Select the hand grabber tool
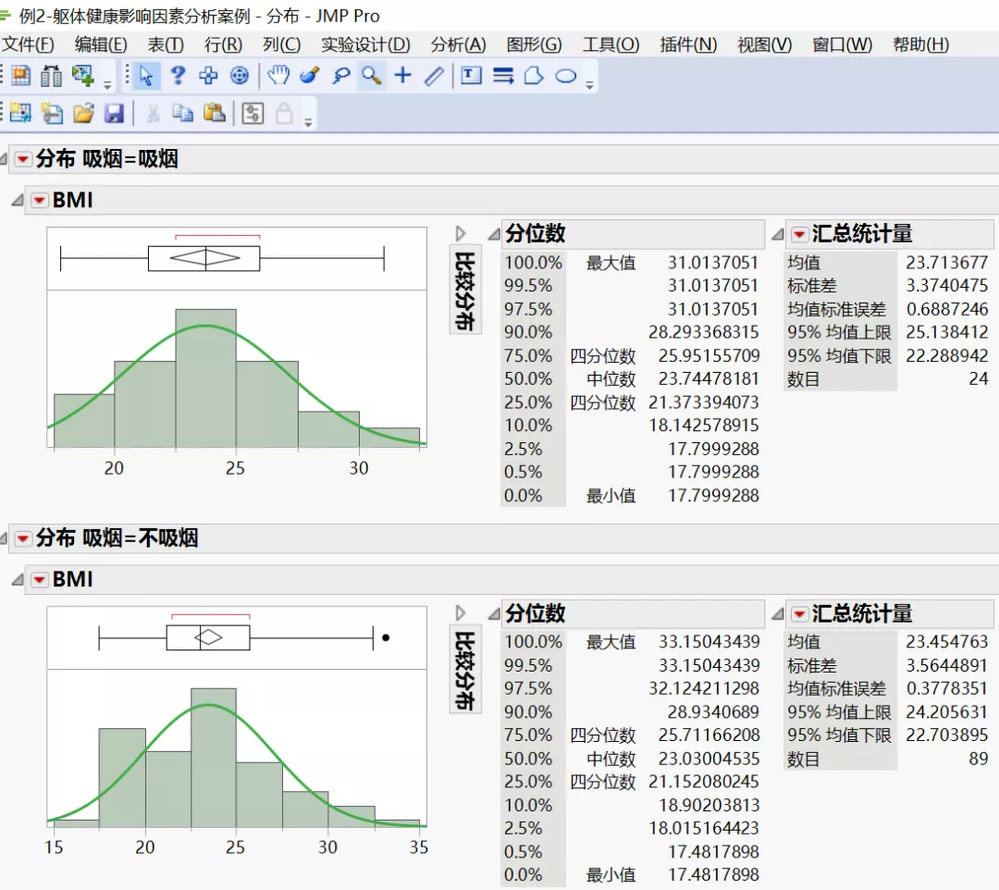This screenshot has height=890, width=999. click(x=278, y=76)
